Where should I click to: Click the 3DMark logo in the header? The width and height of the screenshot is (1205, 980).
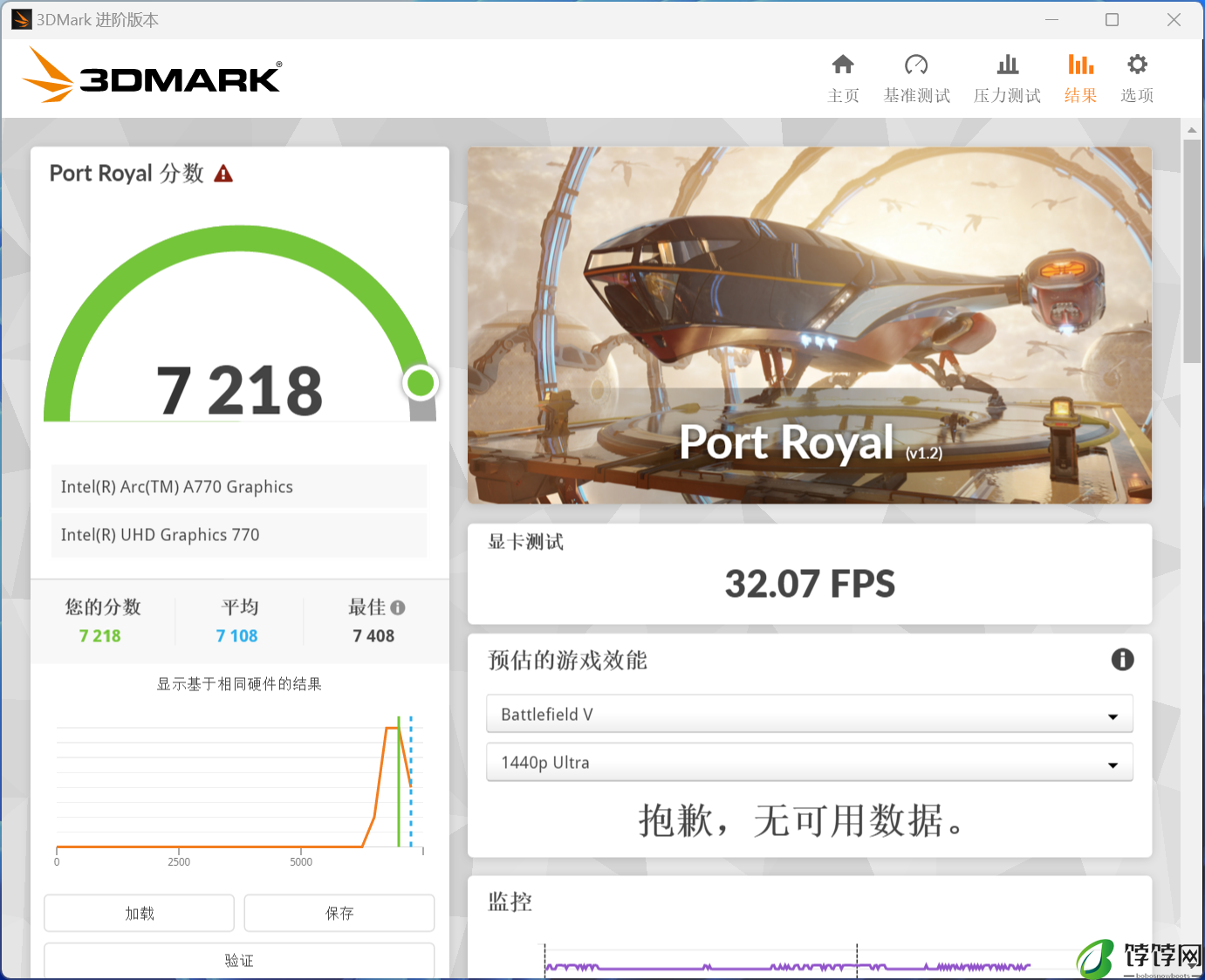[152, 76]
